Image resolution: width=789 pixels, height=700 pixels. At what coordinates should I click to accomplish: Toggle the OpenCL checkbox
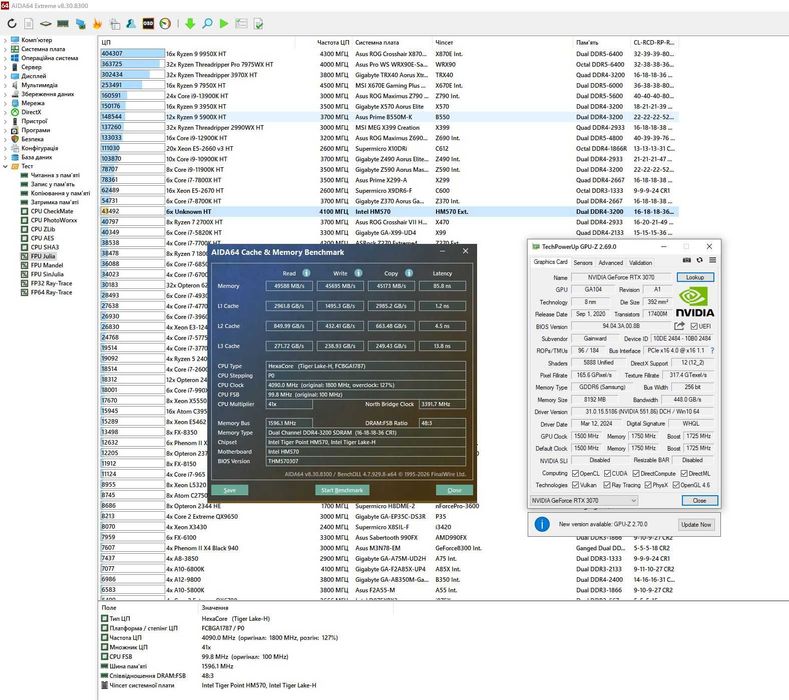[576, 473]
